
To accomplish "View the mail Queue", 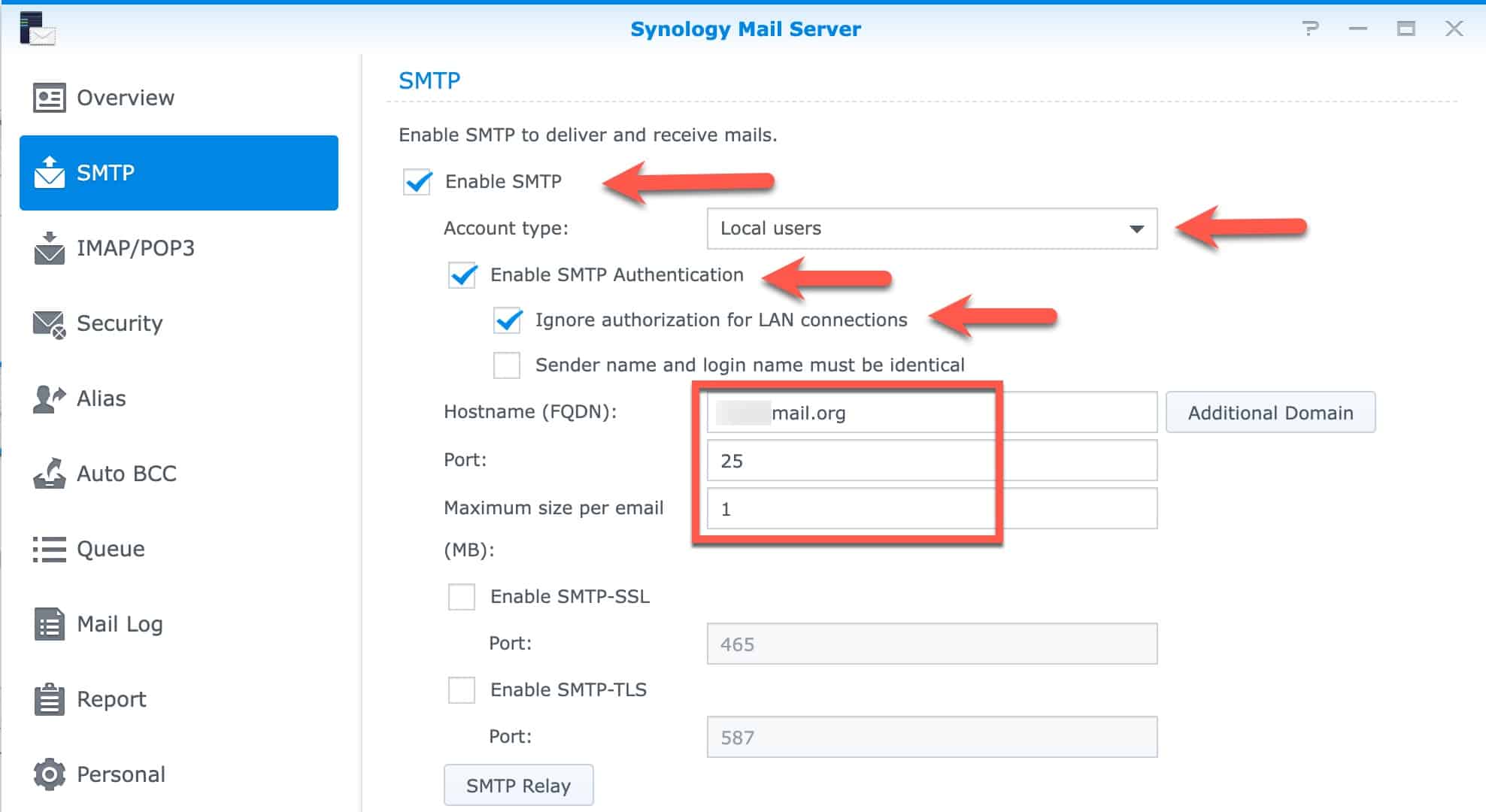I will (179, 549).
